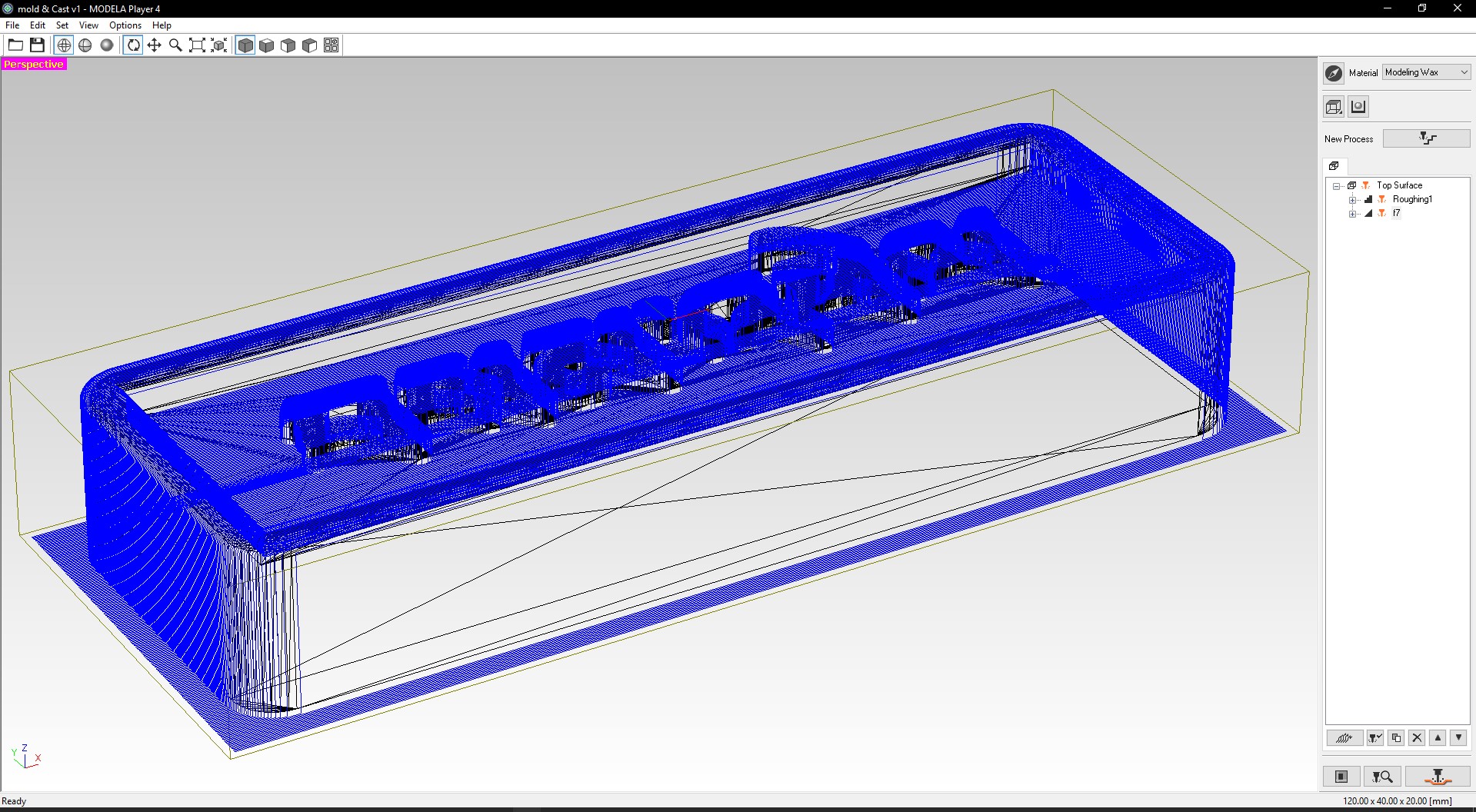Select the perspective cube view
This screenshot has width=1476, height=812.
point(245,45)
